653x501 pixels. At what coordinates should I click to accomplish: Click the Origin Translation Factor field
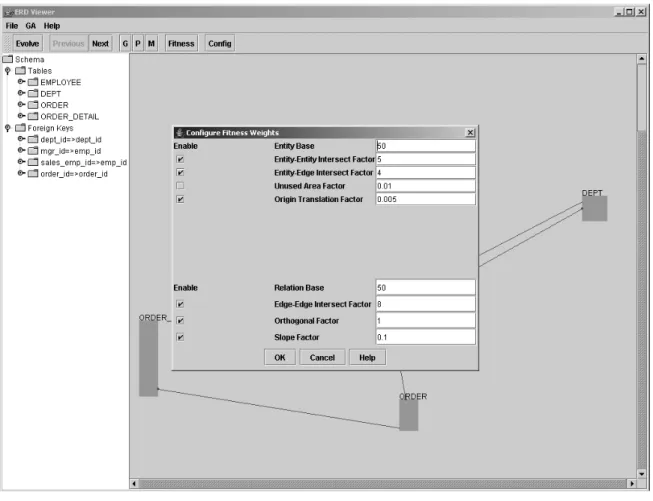(425, 199)
